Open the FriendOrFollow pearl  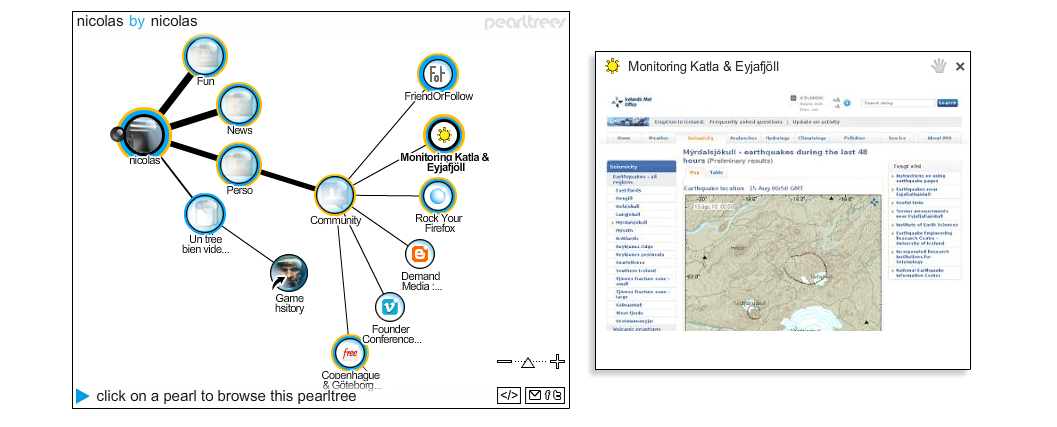point(437,74)
